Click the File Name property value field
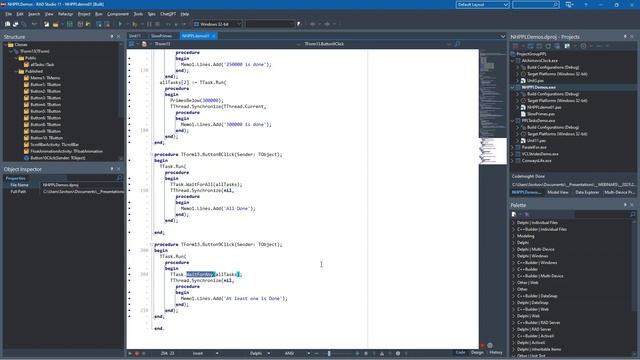Viewport: 640px width, 360px height. pos(82,185)
